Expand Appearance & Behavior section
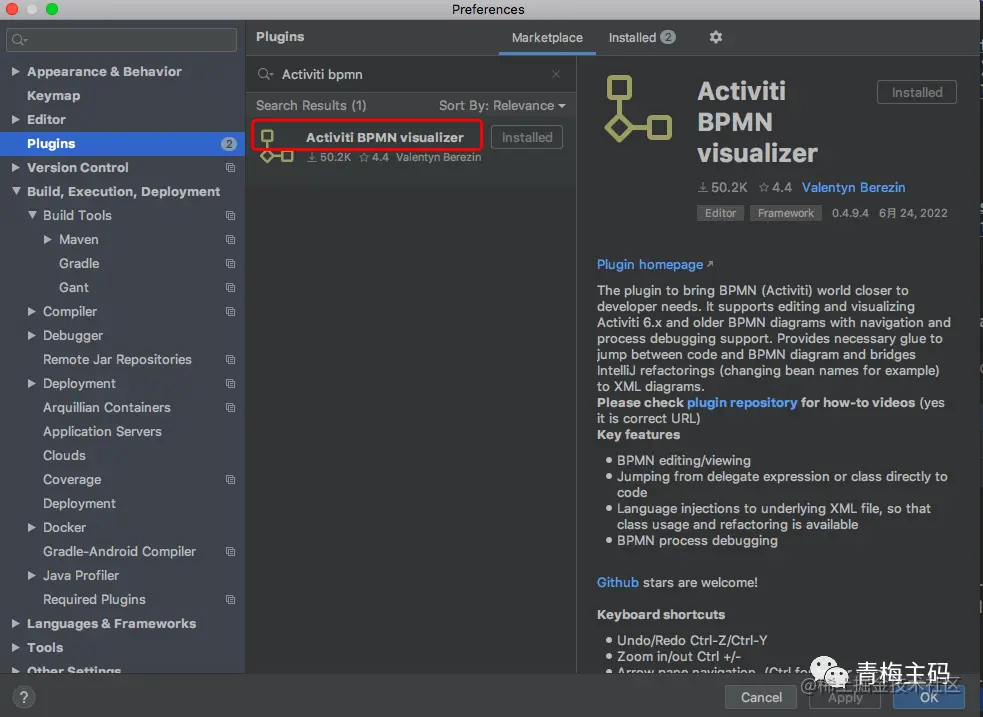 [x=16, y=71]
